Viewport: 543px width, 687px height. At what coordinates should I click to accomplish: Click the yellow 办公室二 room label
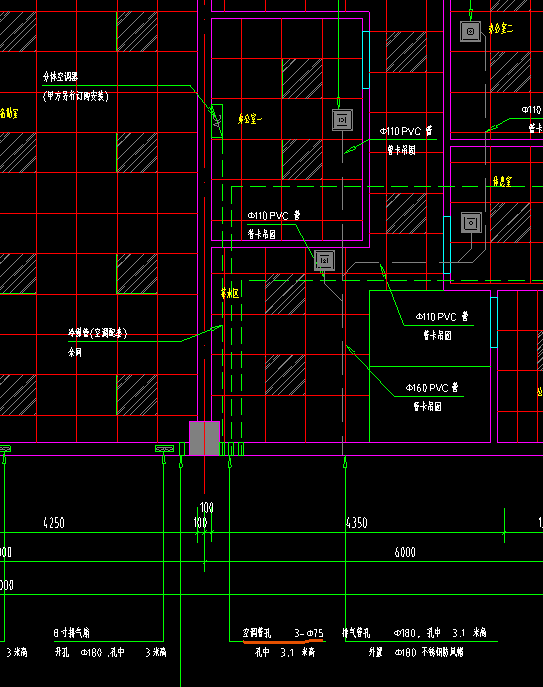(x=501, y=29)
